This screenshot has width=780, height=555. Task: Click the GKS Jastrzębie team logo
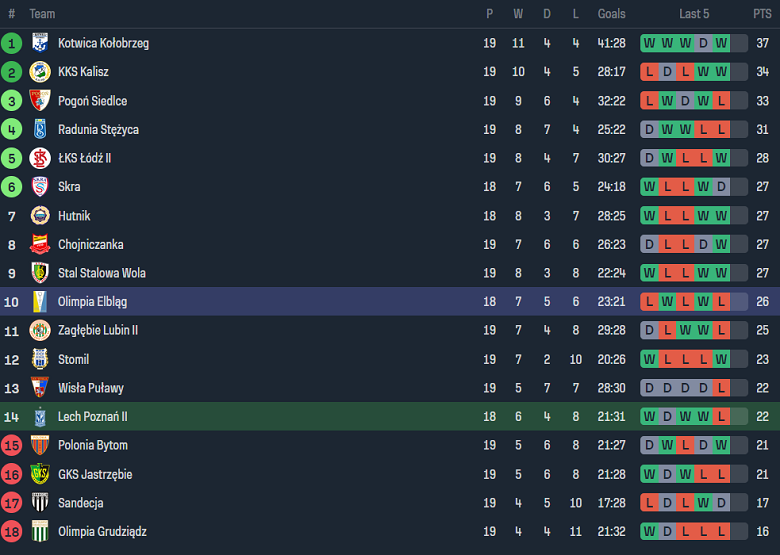click(40, 474)
